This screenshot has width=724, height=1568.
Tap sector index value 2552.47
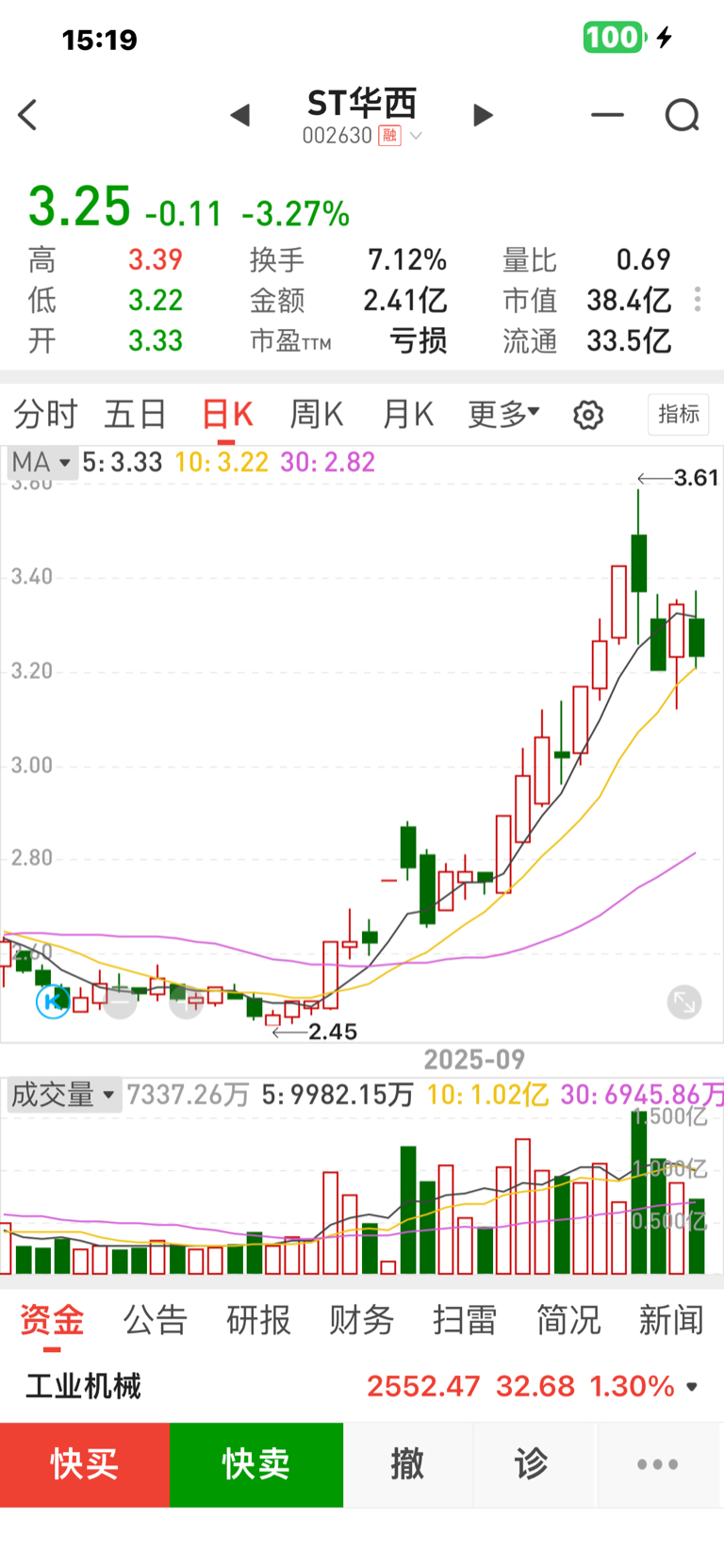pyautogui.click(x=423, y=1386)
